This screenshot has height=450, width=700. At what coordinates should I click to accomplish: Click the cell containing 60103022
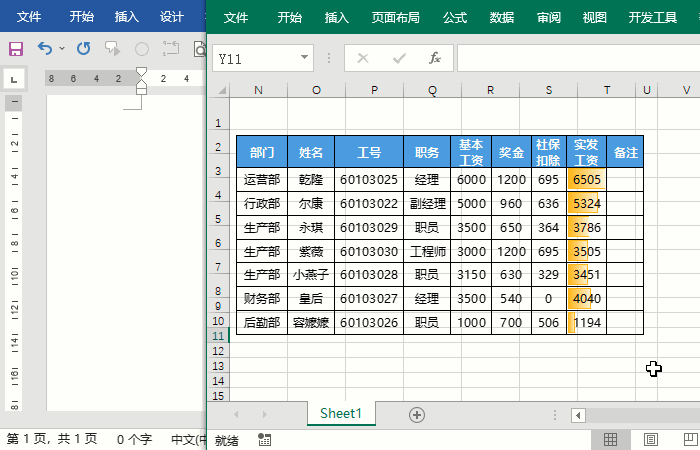(369, 204)
